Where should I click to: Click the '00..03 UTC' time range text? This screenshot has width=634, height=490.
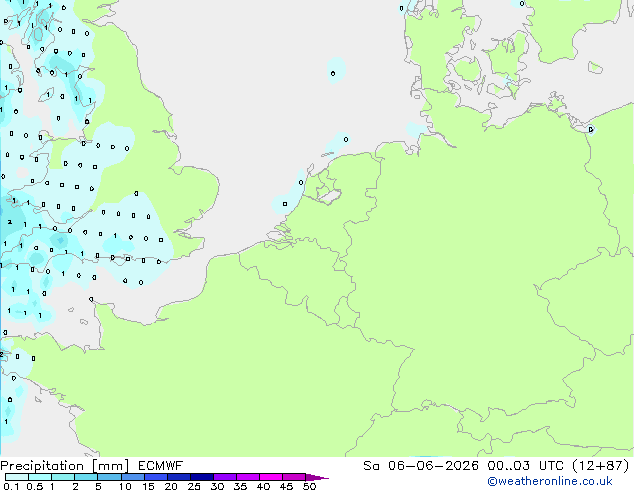click(526, 466)
